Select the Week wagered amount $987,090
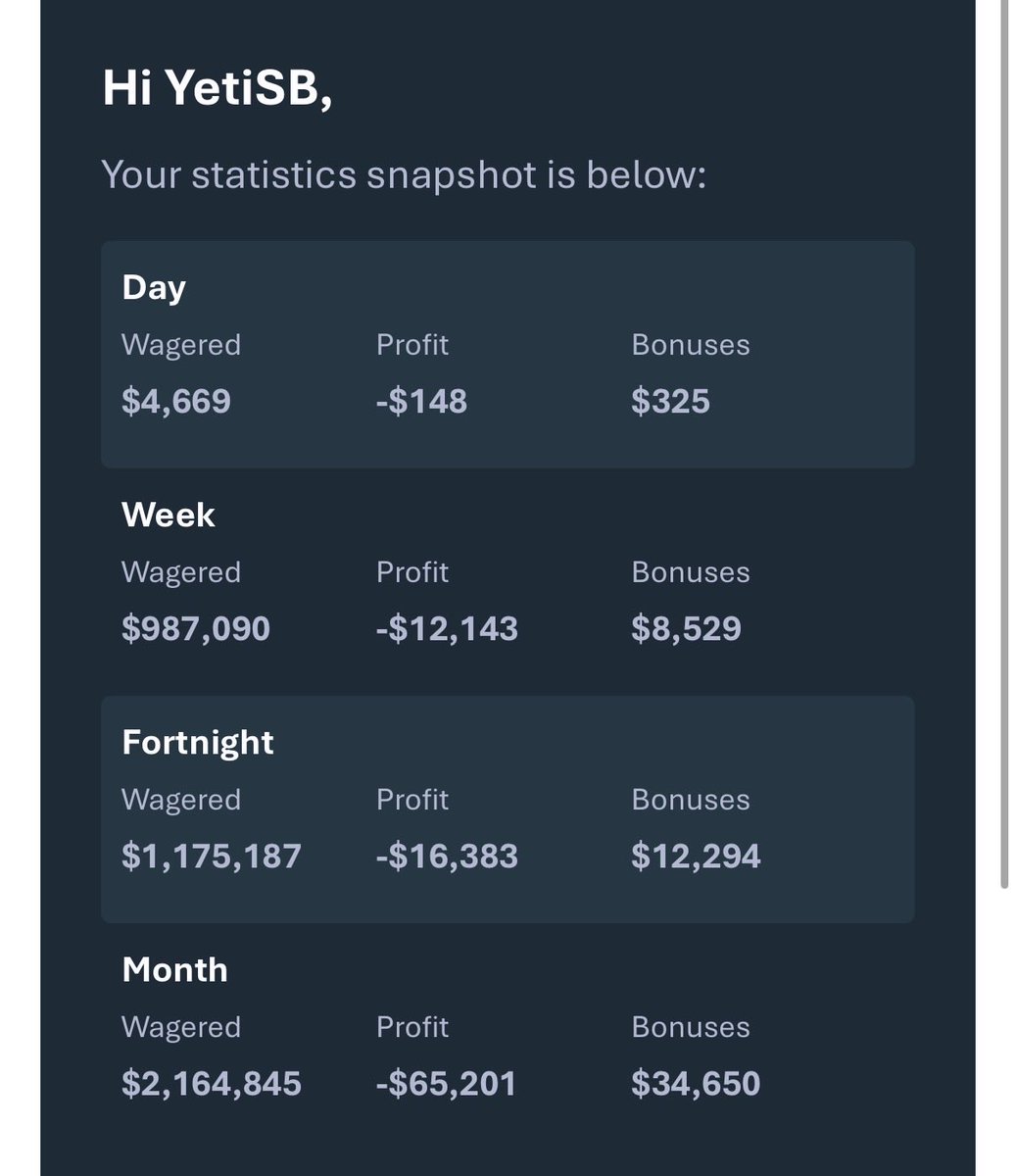1016x1176 pixels. tap(196, 628)
